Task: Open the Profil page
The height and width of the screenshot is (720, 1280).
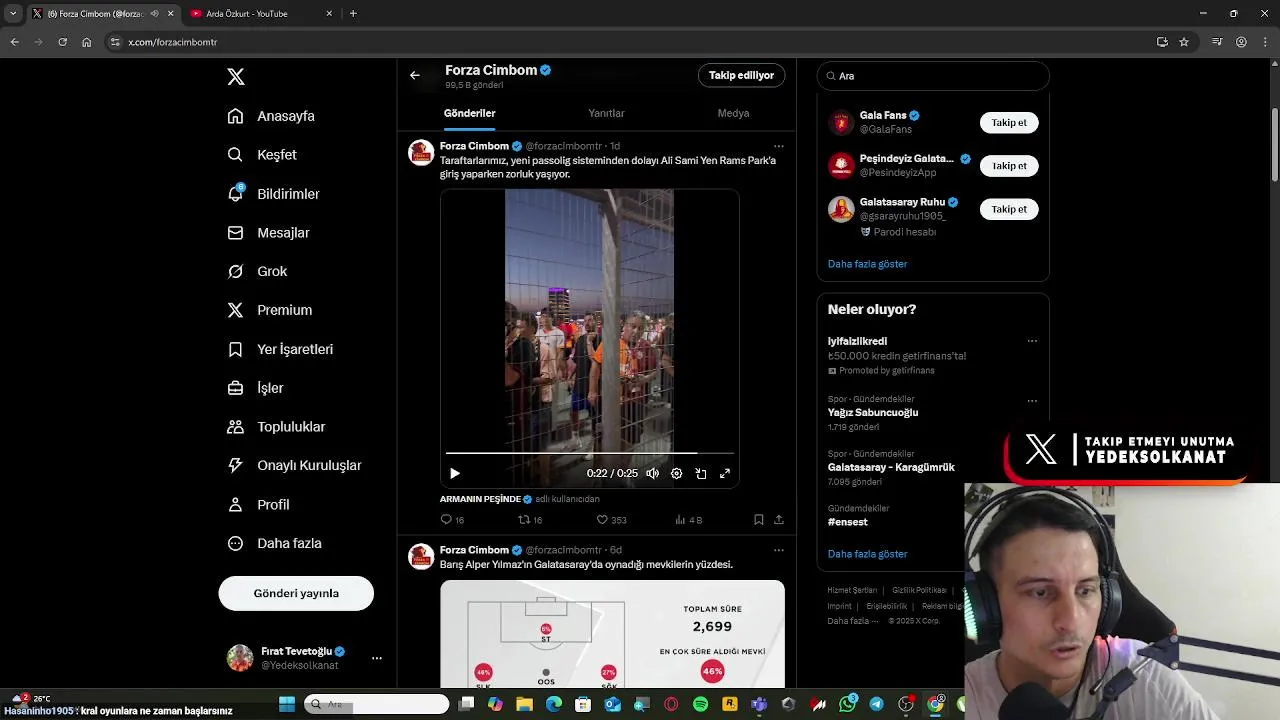Action: (x=258, y=504)
